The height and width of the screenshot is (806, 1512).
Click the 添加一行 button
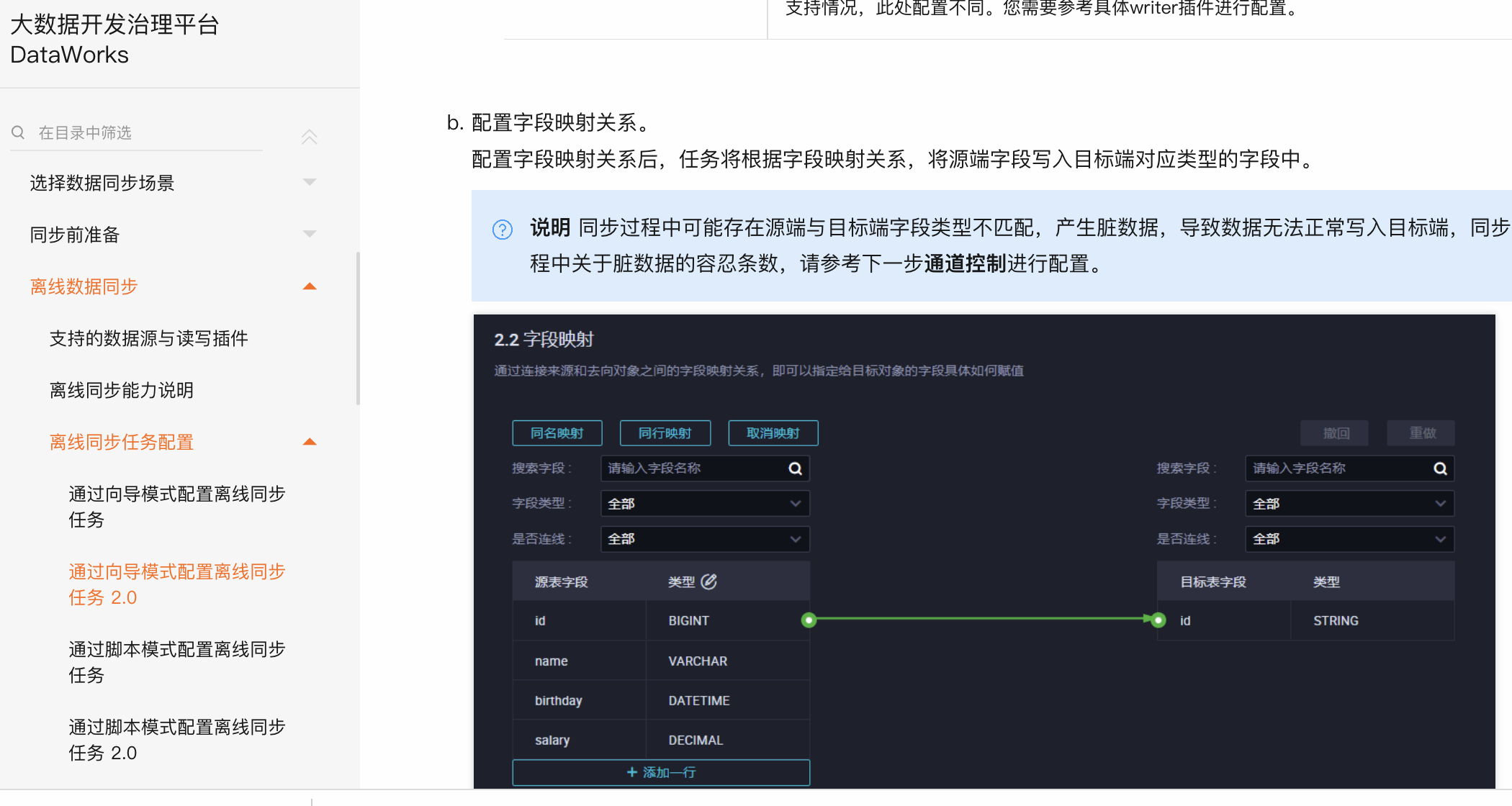coord(660,772)
